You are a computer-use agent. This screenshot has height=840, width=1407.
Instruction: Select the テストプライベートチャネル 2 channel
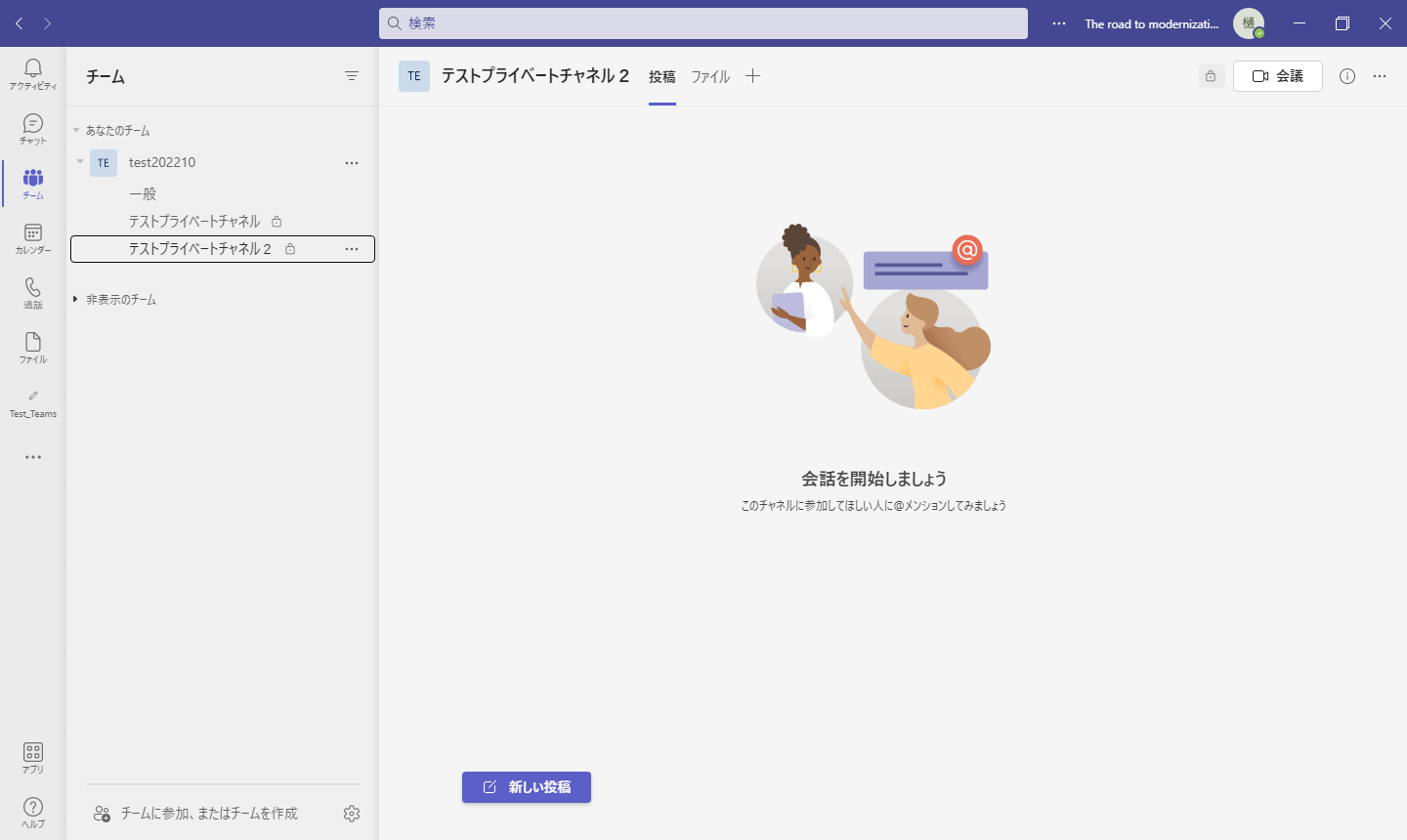point(223,249)
